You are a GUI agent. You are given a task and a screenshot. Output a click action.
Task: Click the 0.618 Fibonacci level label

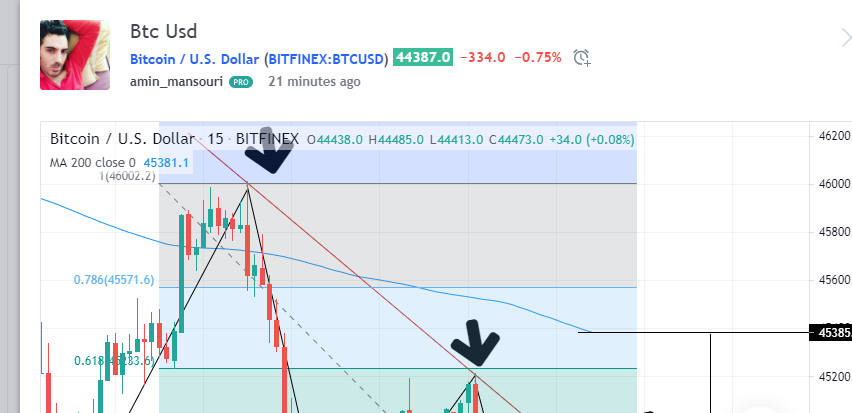(114, 361)
